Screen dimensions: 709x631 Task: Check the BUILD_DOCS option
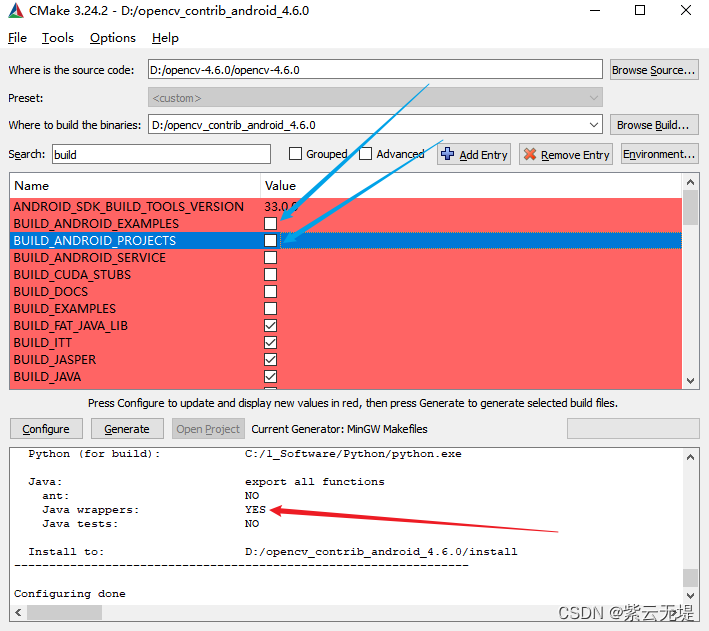tap(270, 291)
